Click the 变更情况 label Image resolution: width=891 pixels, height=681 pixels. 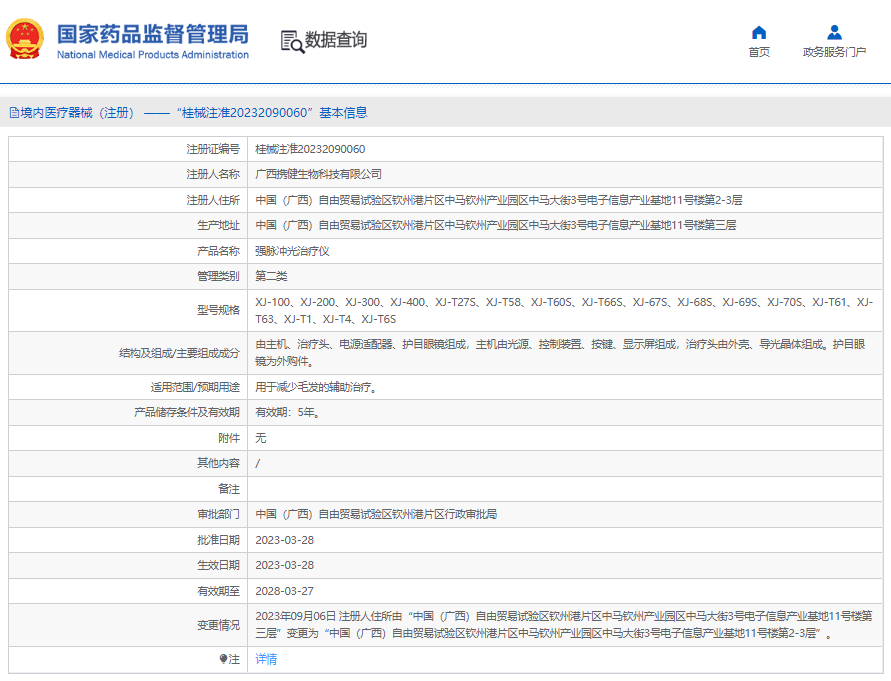click(218, 625)
